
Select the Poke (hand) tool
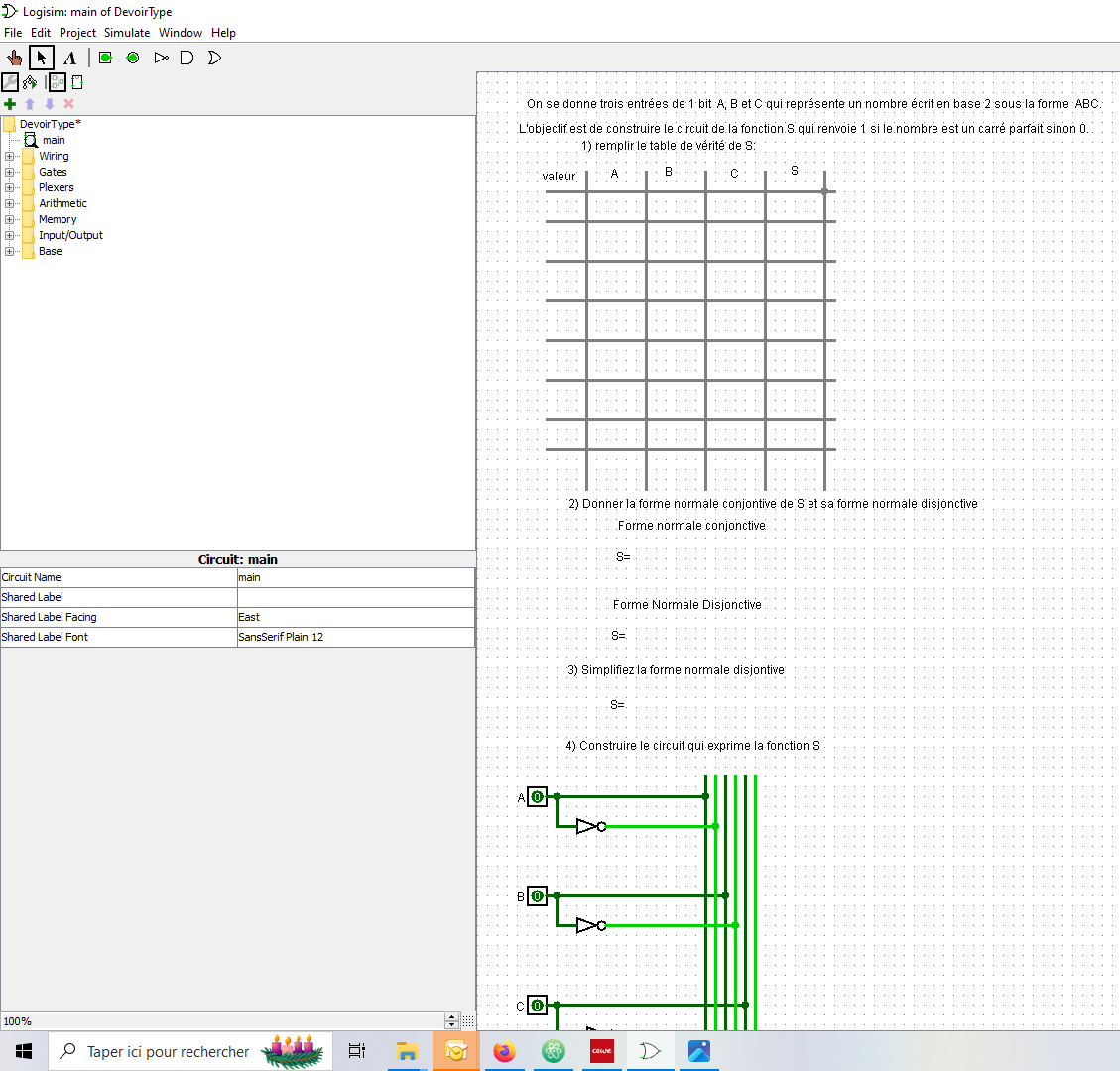coord(14,58)
